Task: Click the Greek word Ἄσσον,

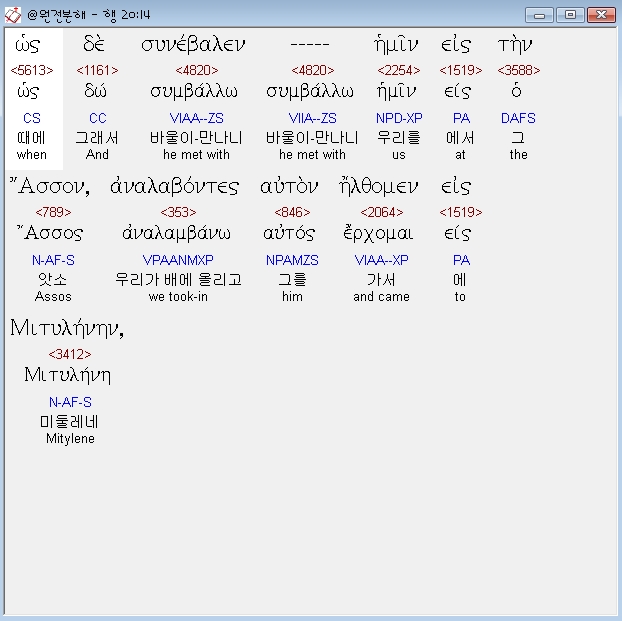Action: click(x=50, y=186)
